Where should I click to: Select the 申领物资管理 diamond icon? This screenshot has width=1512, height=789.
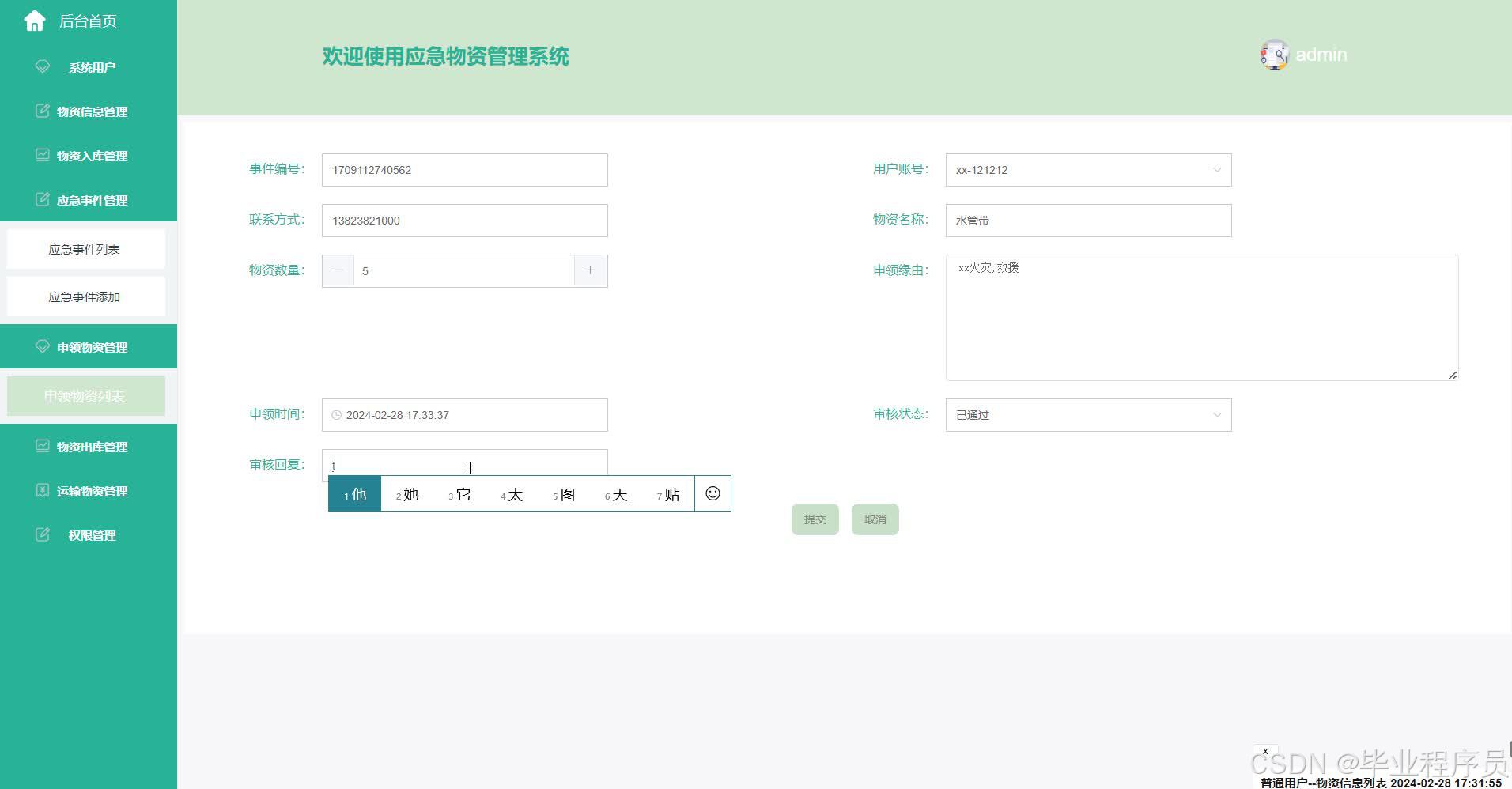point(42,346)
